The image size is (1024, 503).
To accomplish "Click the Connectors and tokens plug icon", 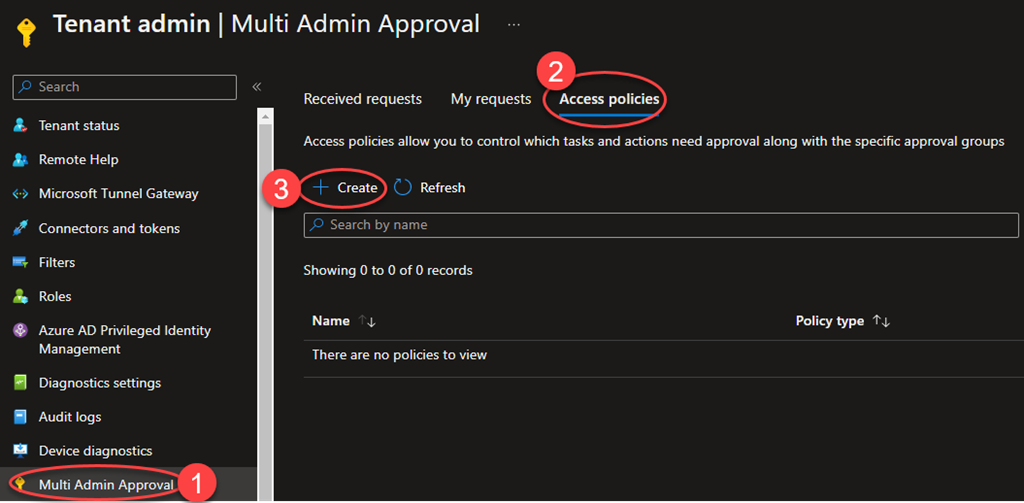I will click(19, 228).
